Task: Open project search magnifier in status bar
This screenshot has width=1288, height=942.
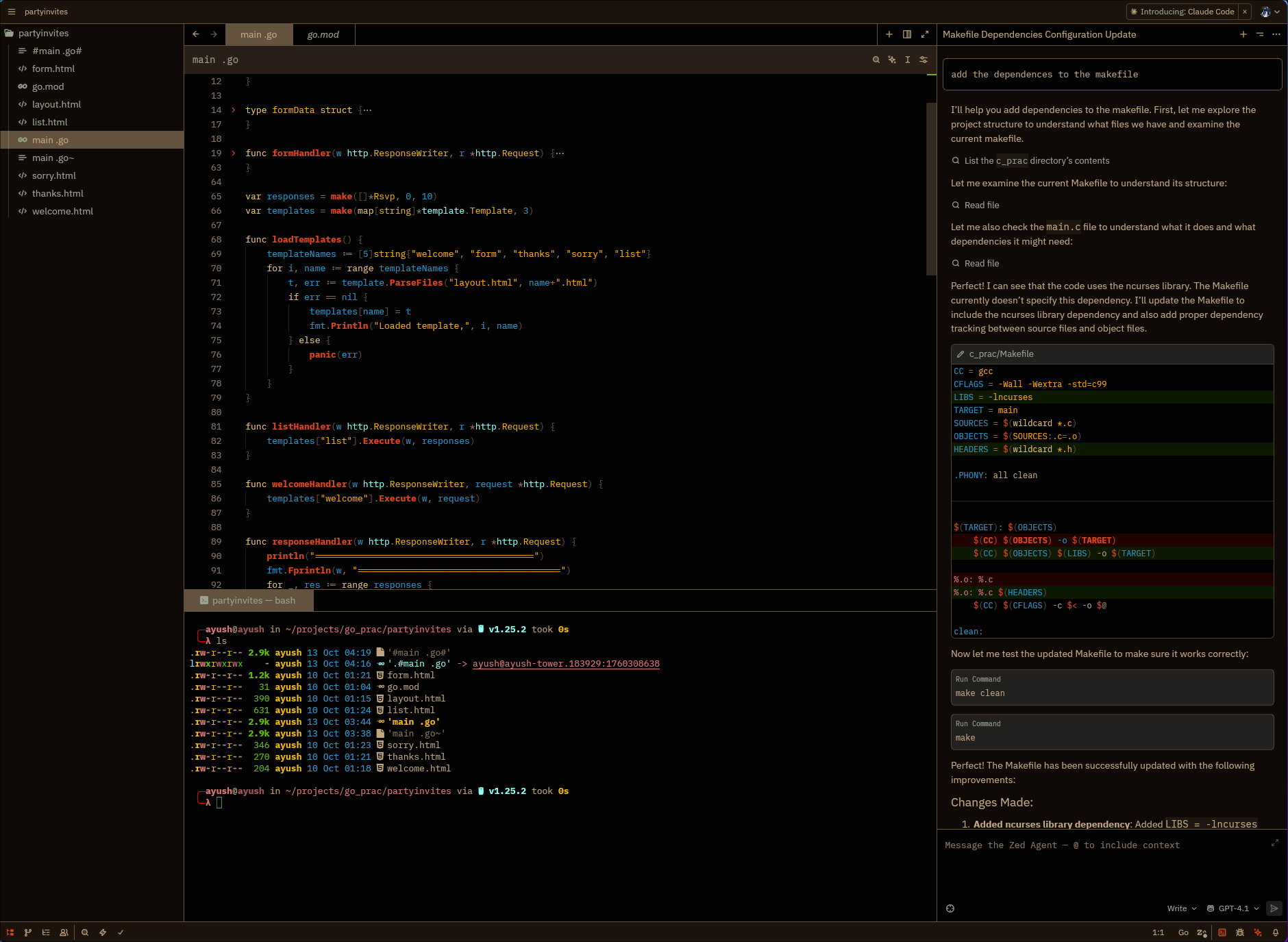Action: (x=85, y=932)
